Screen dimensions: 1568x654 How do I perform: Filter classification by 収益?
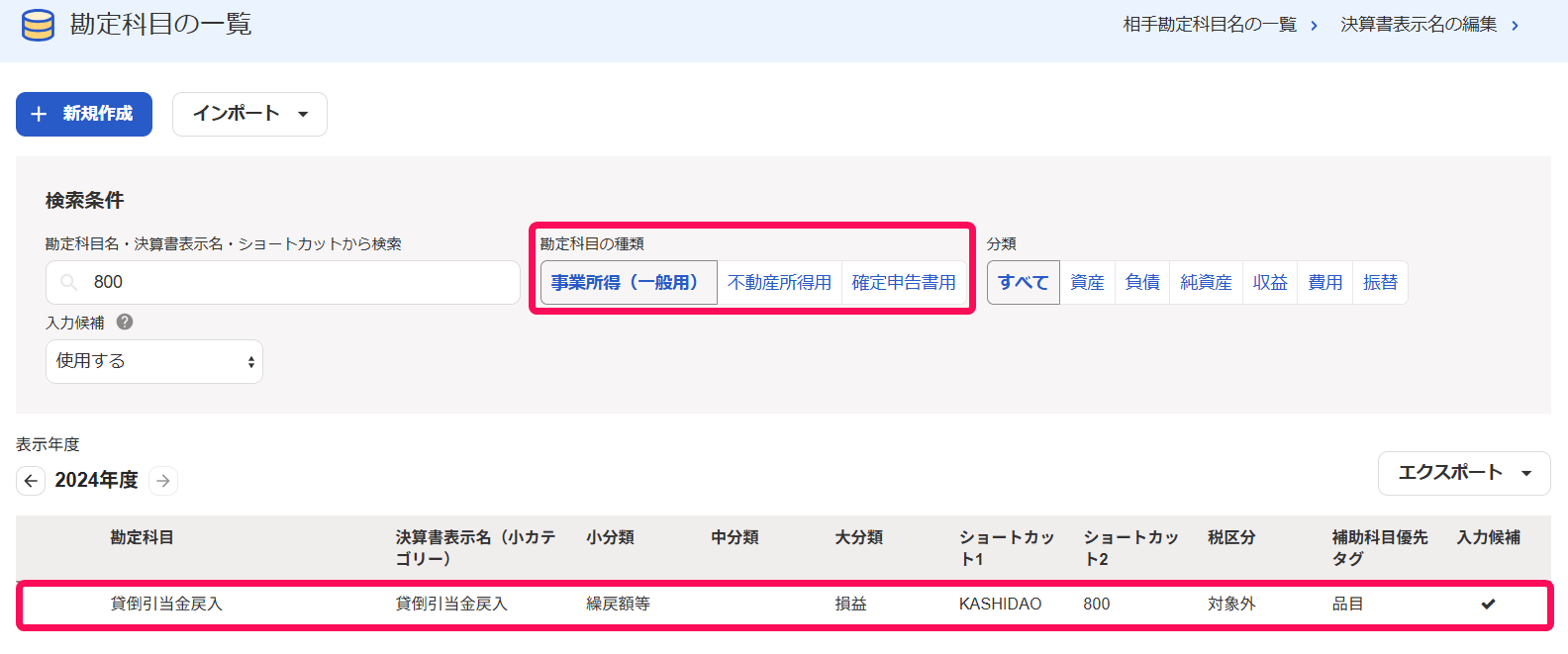point(1270,283)
